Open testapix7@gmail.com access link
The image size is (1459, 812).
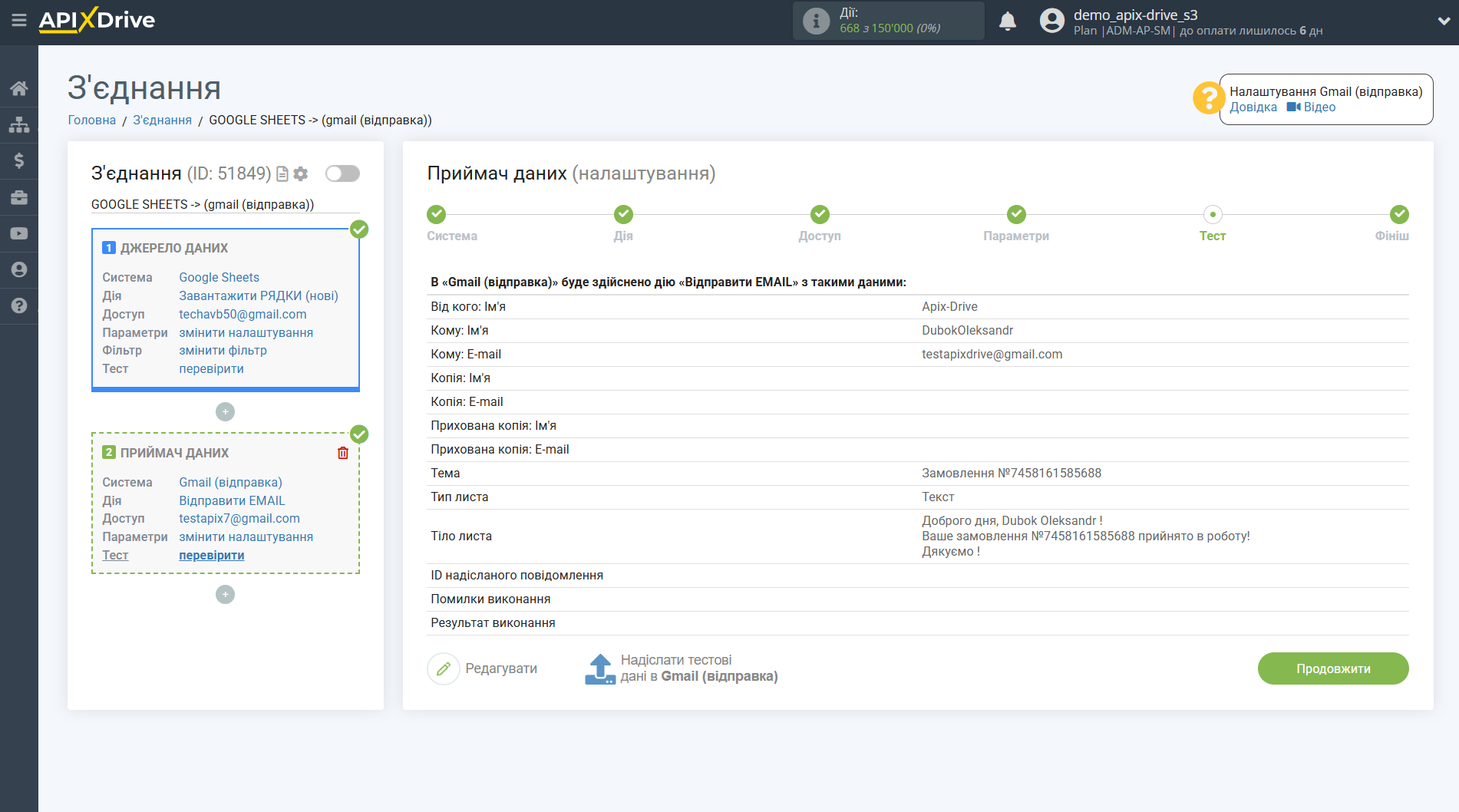(239, 518)
